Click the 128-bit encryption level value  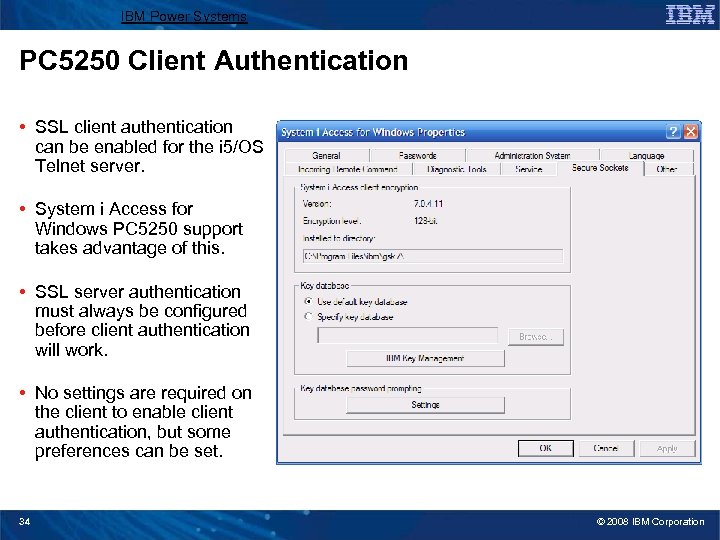tap(425, 221)
